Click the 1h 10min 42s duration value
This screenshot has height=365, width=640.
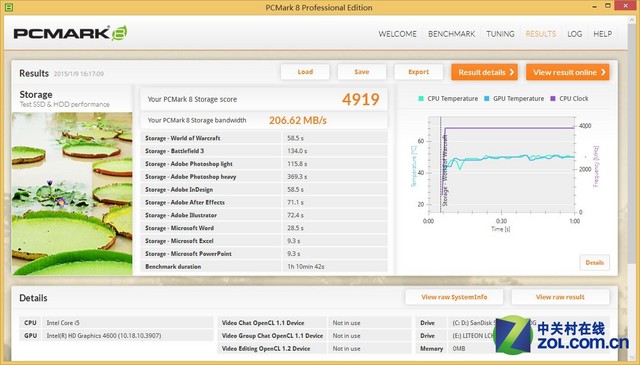coord(306,267)
